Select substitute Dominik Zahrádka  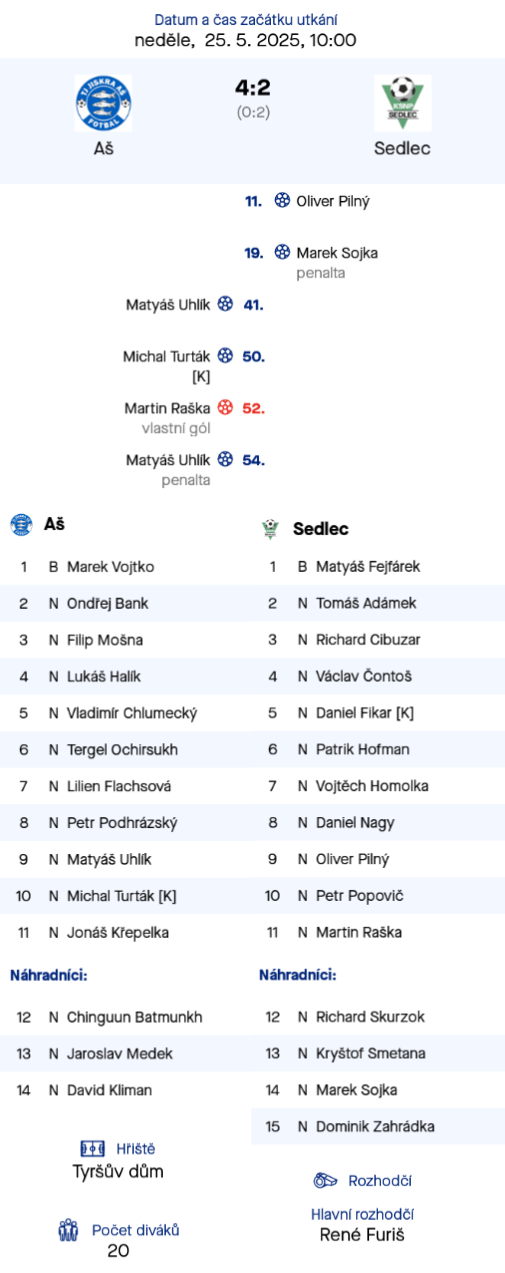click(x=375, y=1127)
